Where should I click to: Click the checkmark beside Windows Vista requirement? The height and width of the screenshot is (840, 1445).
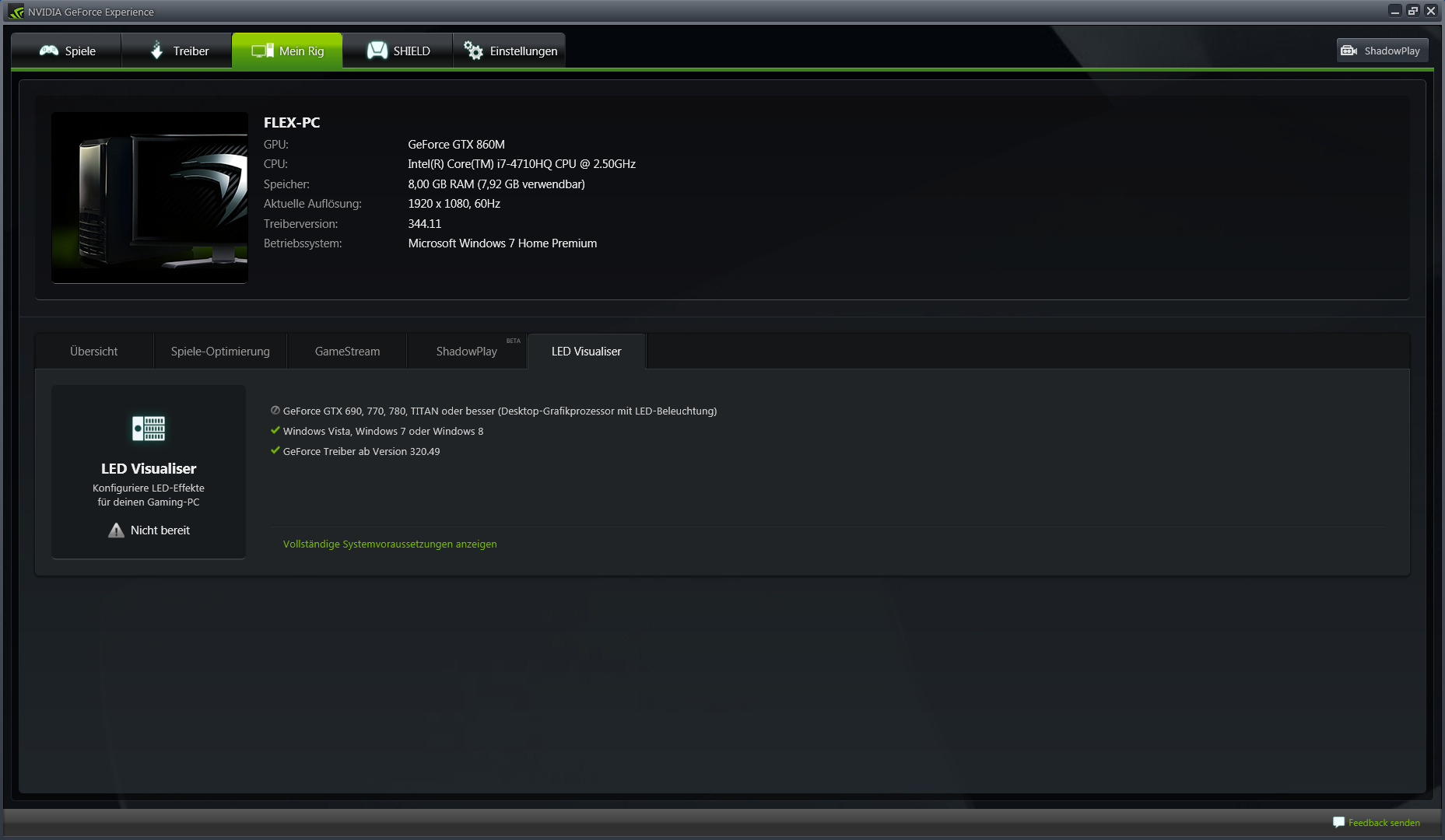coord(275,430)
